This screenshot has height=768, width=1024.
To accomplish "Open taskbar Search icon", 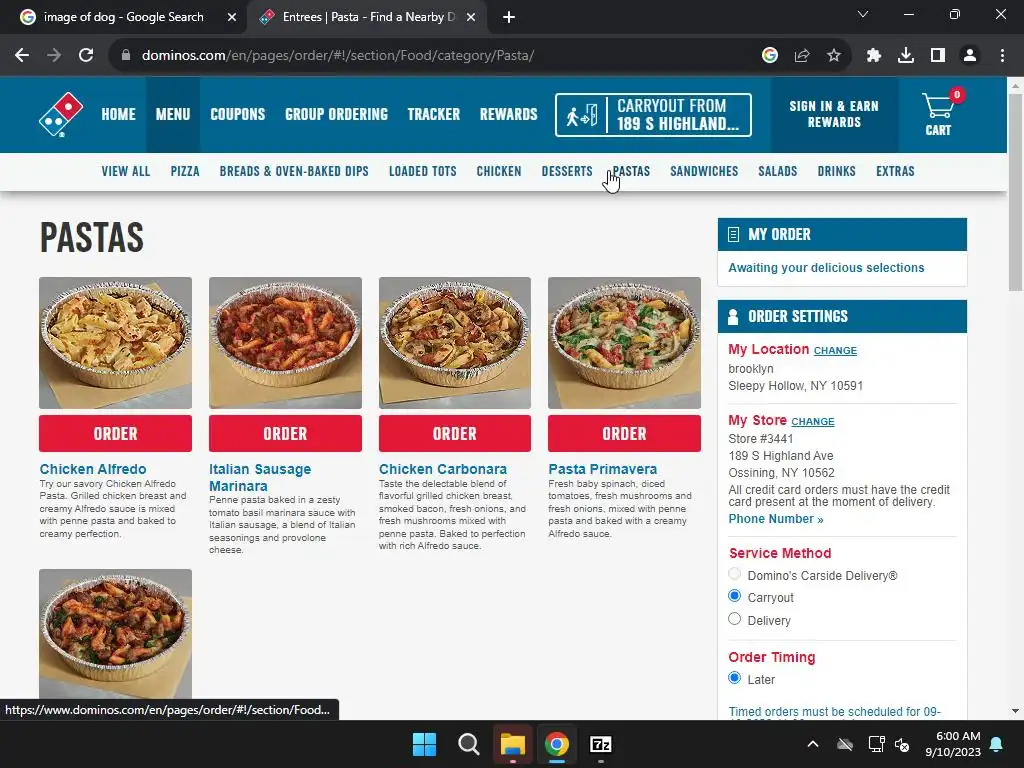I will (468, 744).
